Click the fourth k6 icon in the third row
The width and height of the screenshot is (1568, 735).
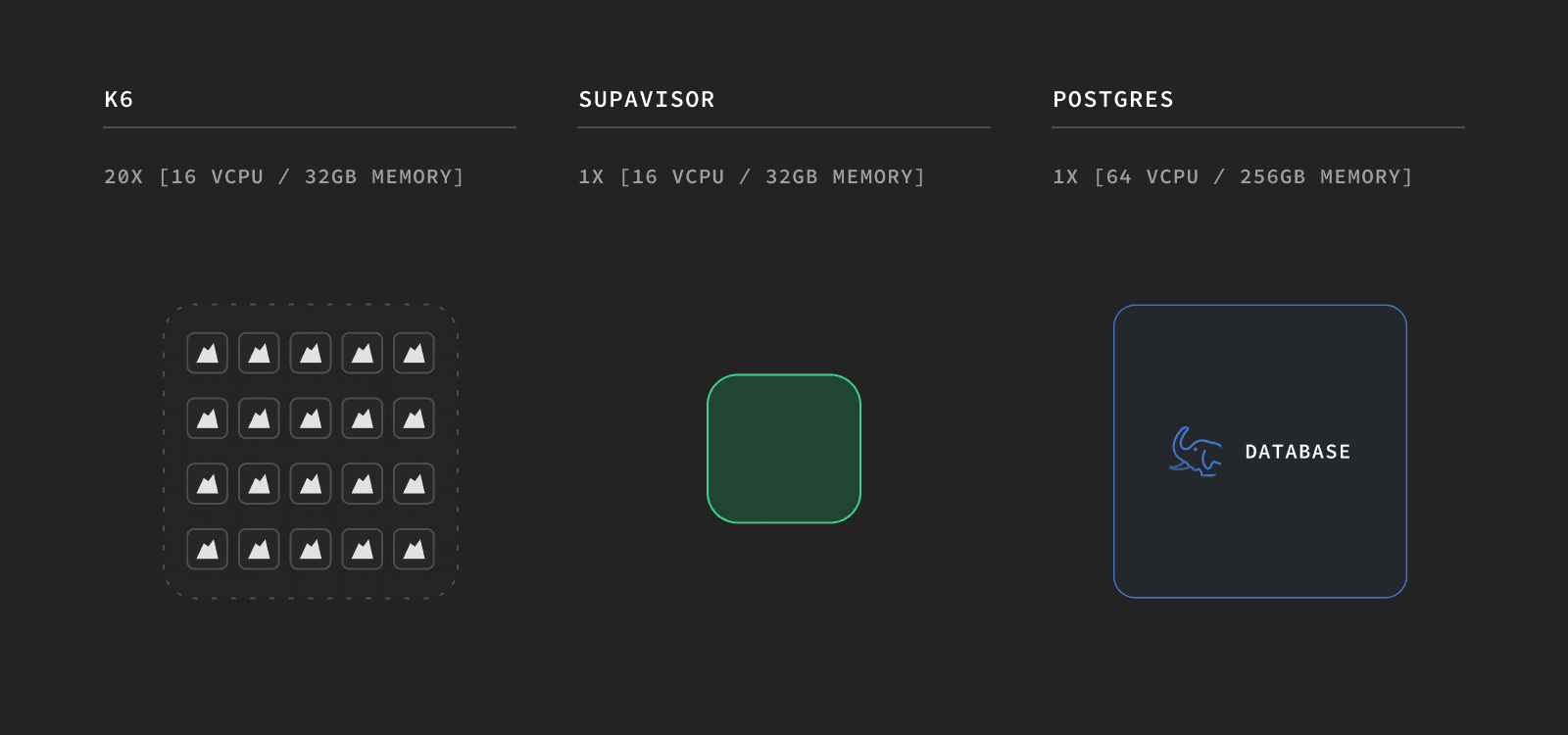point(363,483)
